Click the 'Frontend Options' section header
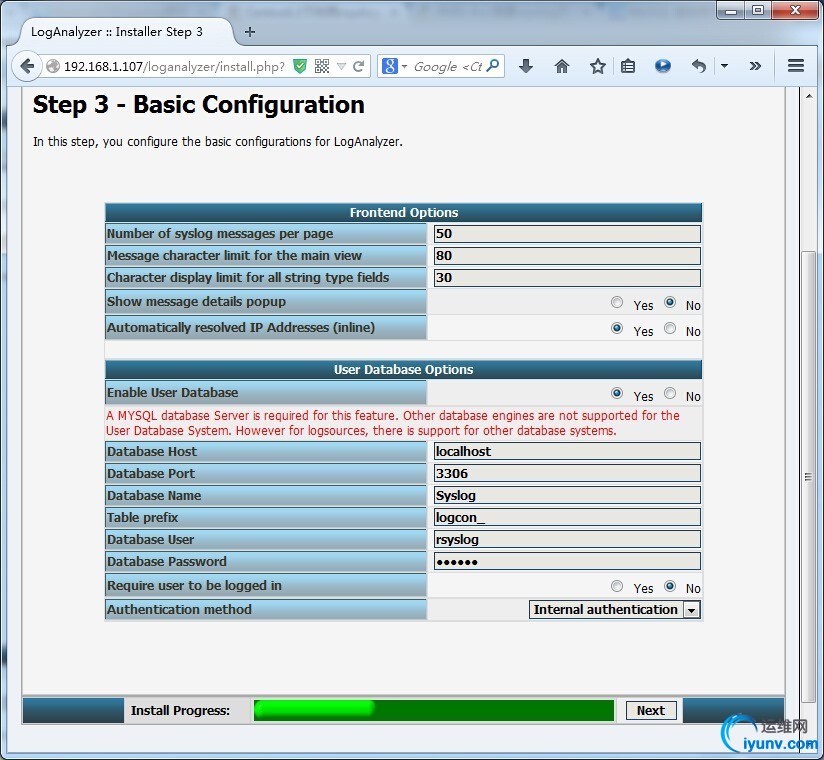This screenshot has height=760, width=824. 404,213
